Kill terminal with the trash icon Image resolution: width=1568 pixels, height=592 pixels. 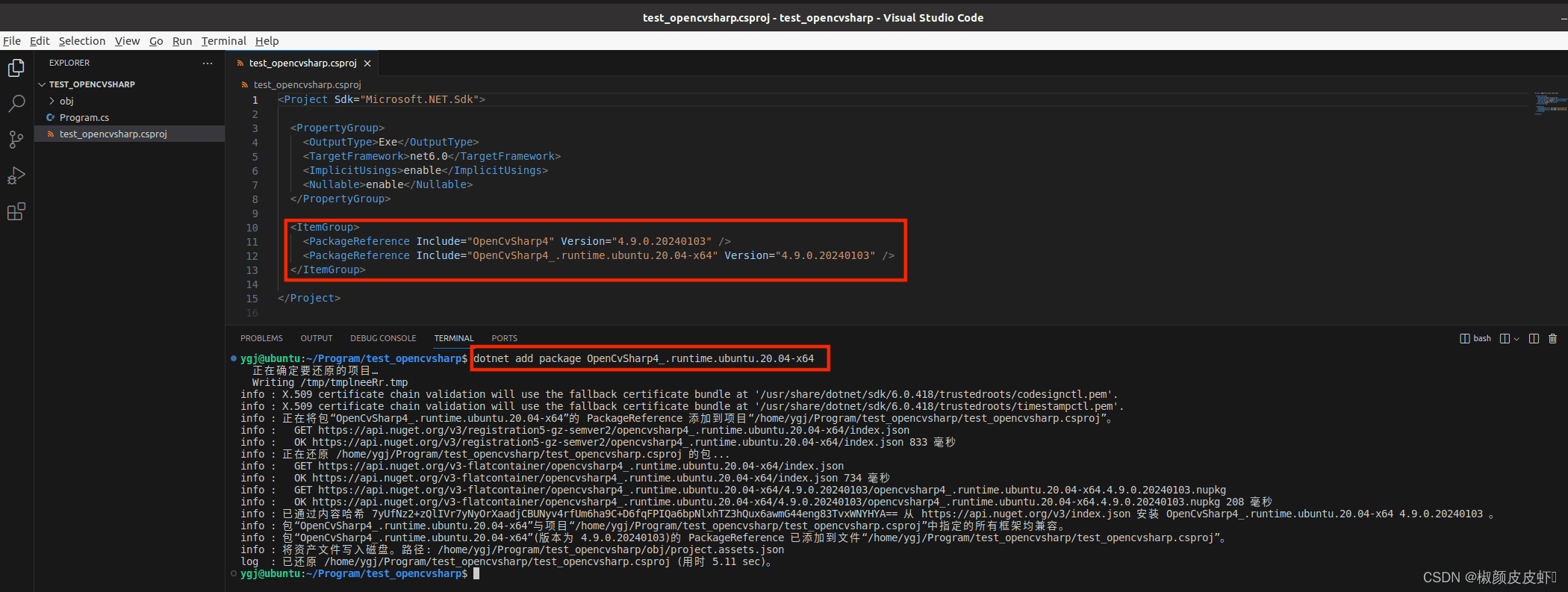pyautogui.click(x=1553, y=338)
